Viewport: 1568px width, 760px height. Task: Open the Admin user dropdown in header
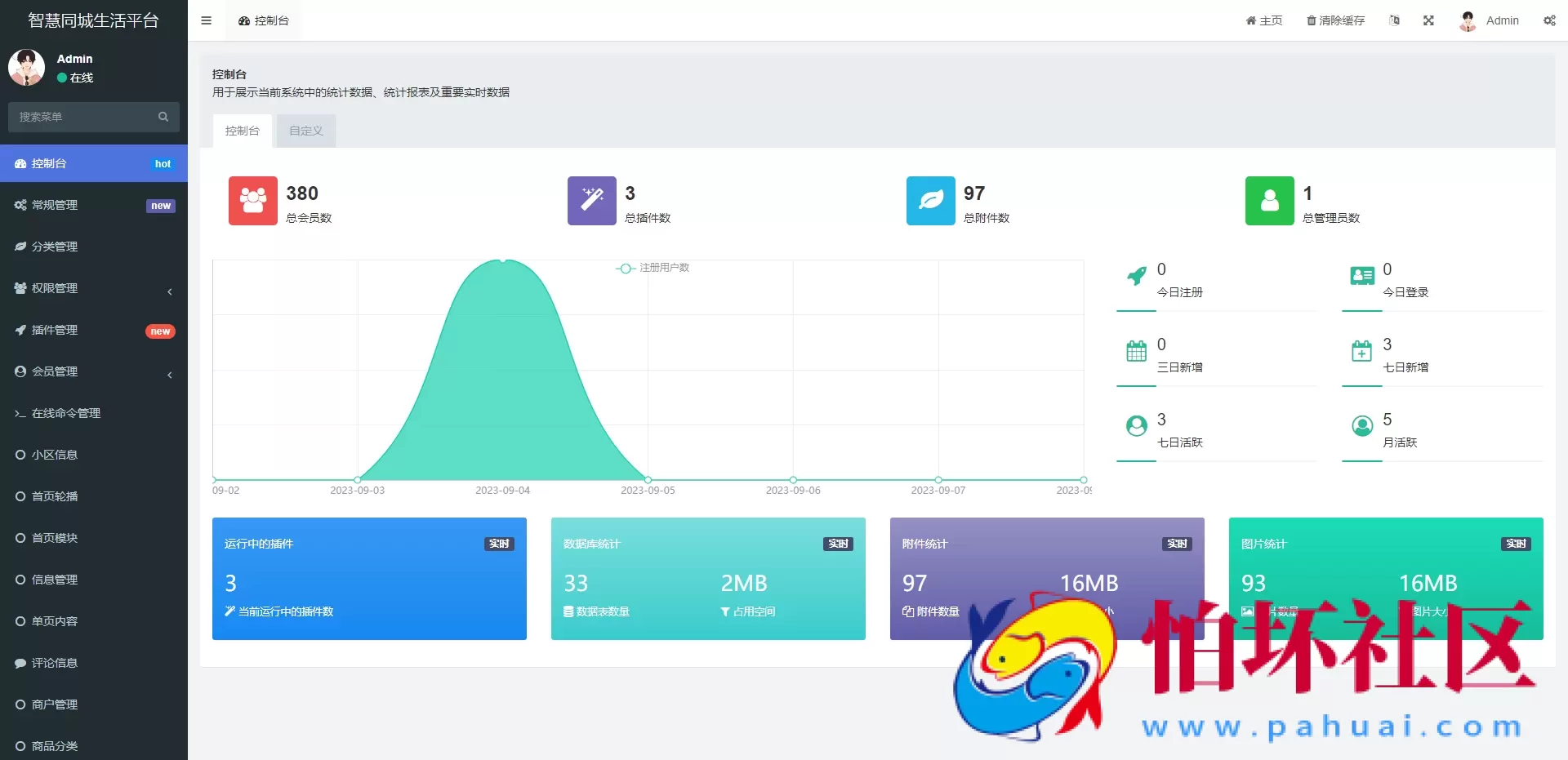click(1490, 20)
